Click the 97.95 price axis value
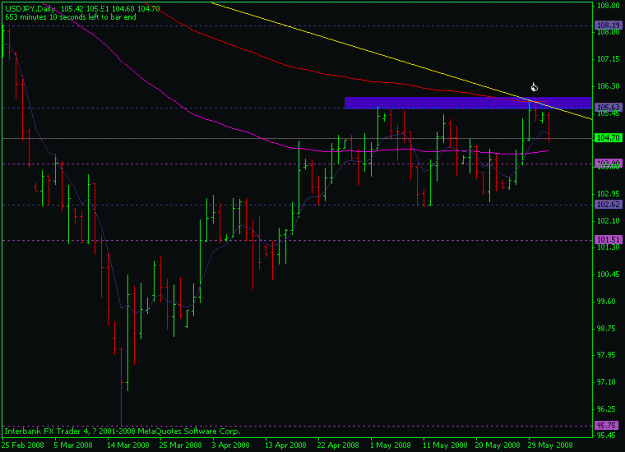Viewport: 625px width, 452px height. pyautogui.click(x=608, y=355)
